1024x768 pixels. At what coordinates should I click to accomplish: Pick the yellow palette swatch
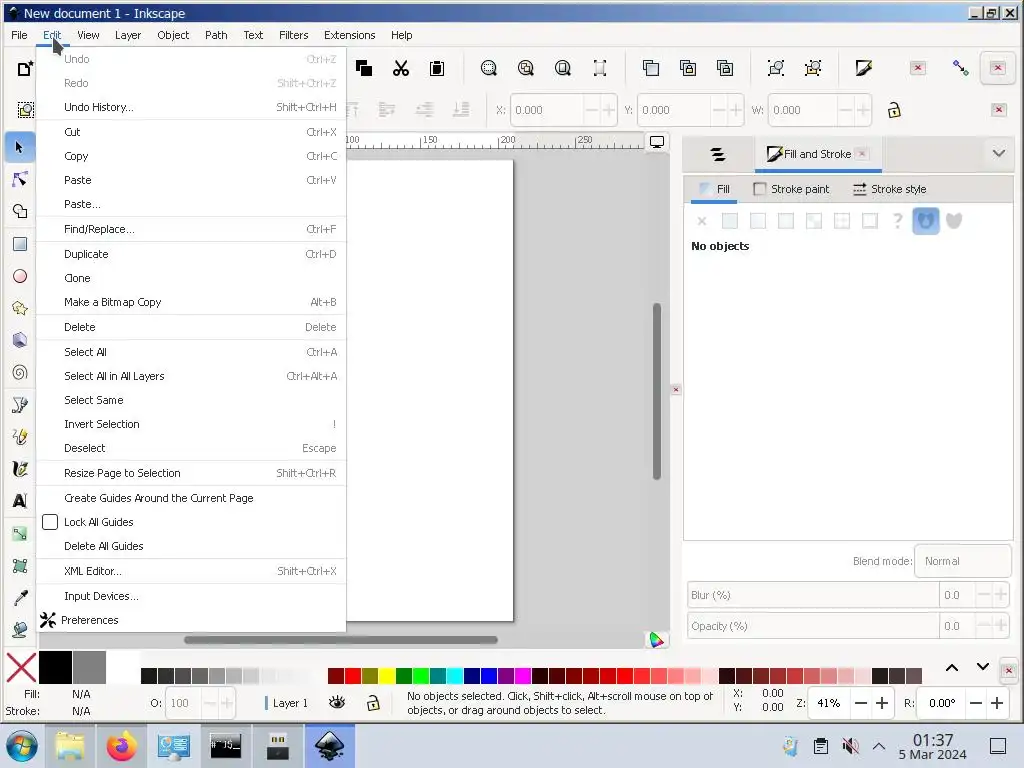point(387,675)
